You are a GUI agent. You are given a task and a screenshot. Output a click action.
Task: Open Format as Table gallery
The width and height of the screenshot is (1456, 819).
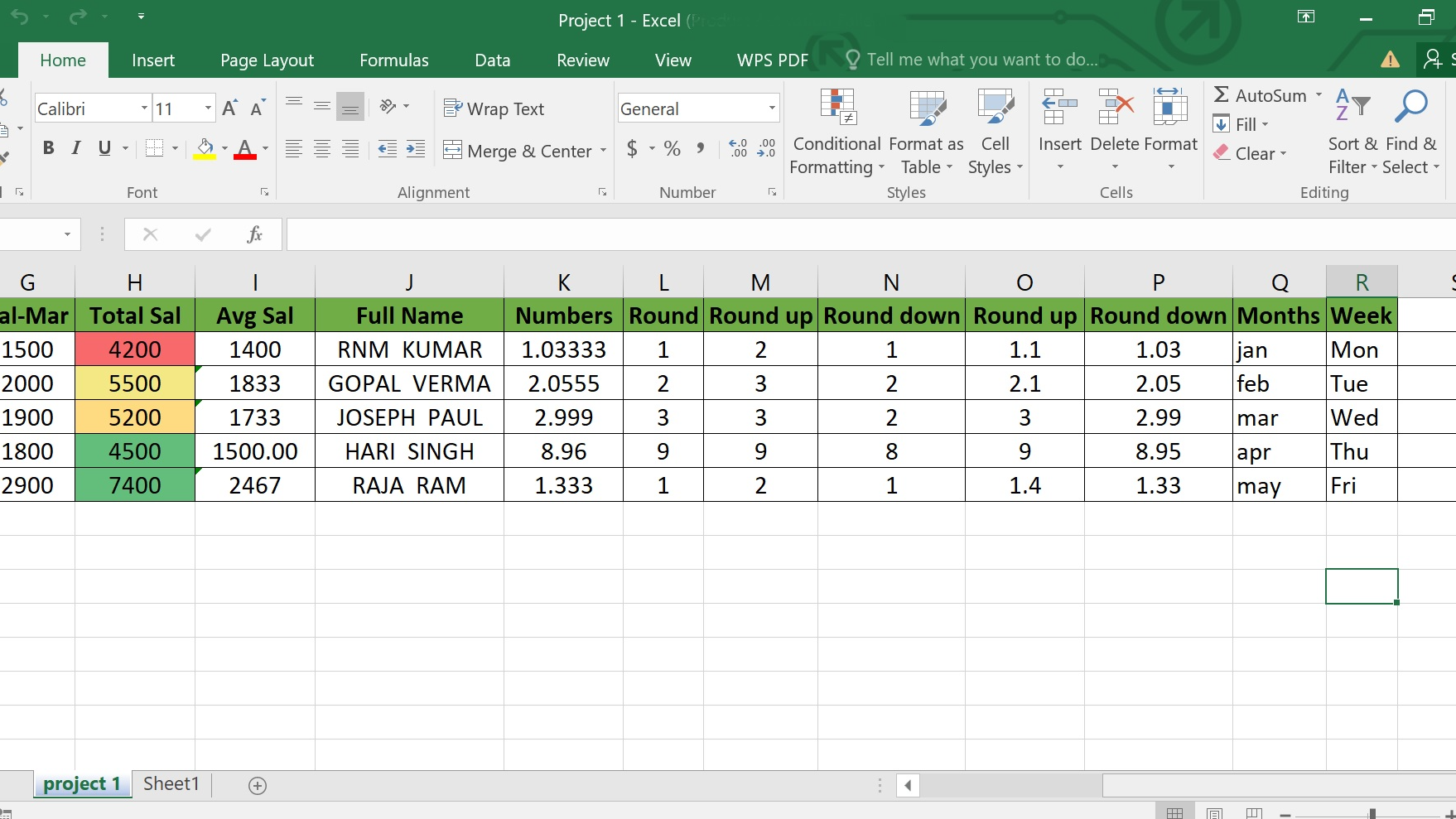pos(926,108)
